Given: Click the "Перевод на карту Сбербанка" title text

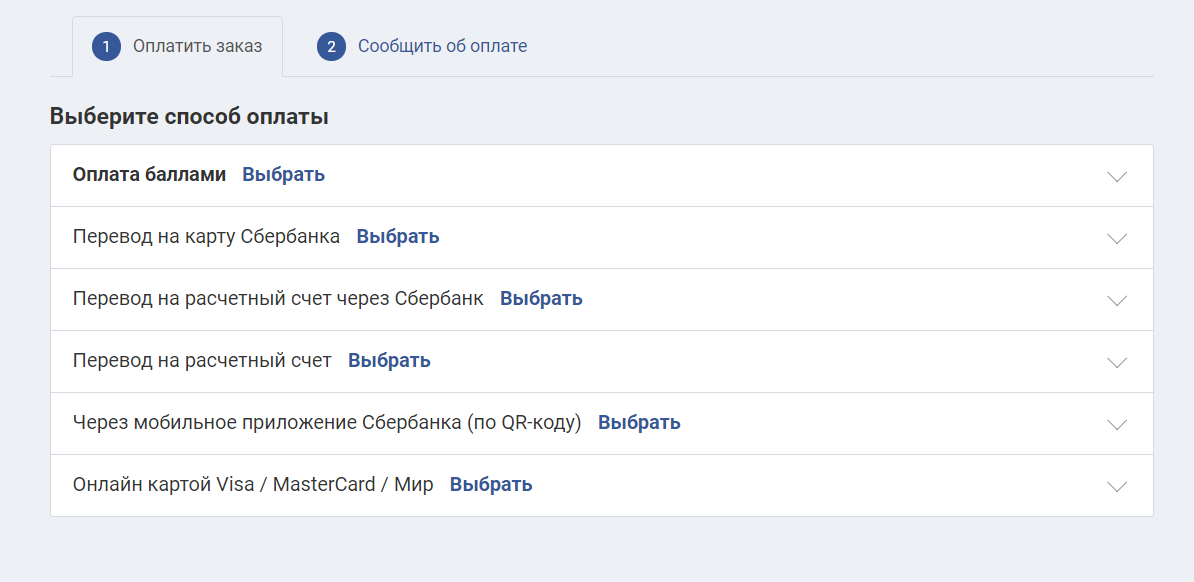Looking at the screenshot, I should (x=206, y=236).
